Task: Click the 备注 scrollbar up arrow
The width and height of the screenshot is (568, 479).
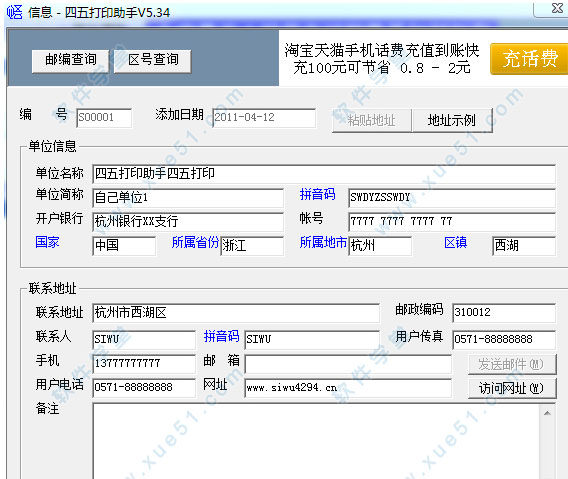Action: [547, 413]
